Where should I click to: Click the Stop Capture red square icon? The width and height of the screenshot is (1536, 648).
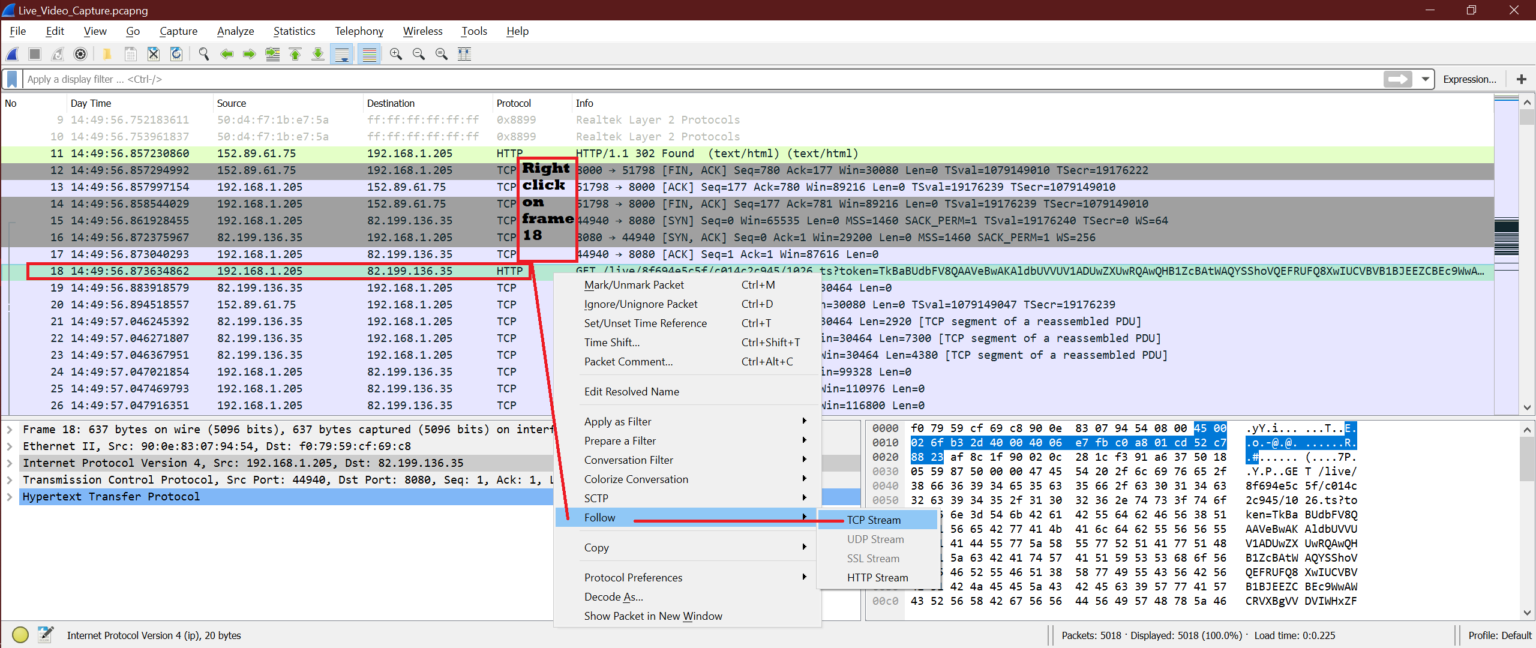[32, 54]
